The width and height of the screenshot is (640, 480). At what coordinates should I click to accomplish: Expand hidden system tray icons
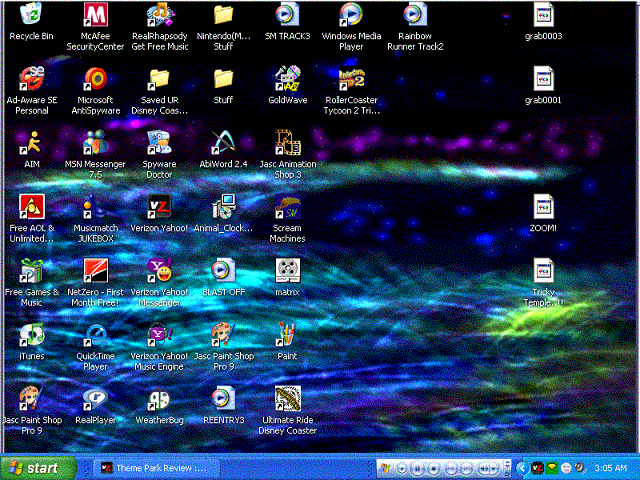[522, 468]
